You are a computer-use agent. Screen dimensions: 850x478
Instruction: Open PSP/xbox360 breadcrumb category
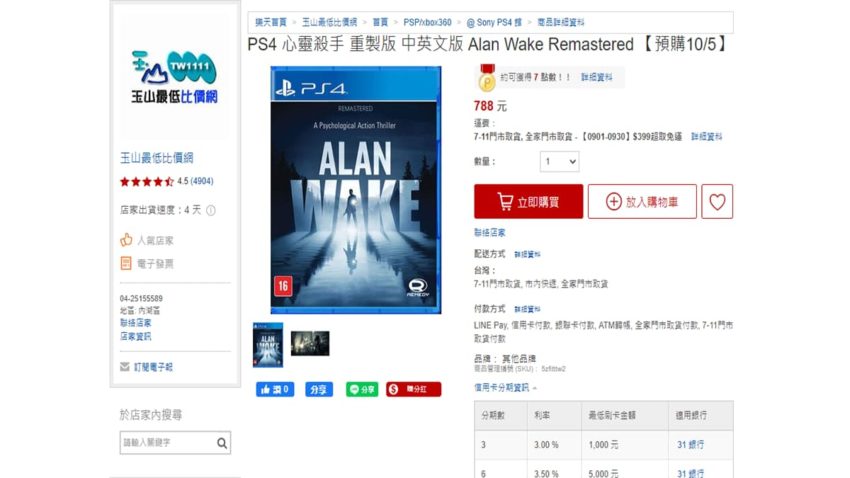pos(427,22)
